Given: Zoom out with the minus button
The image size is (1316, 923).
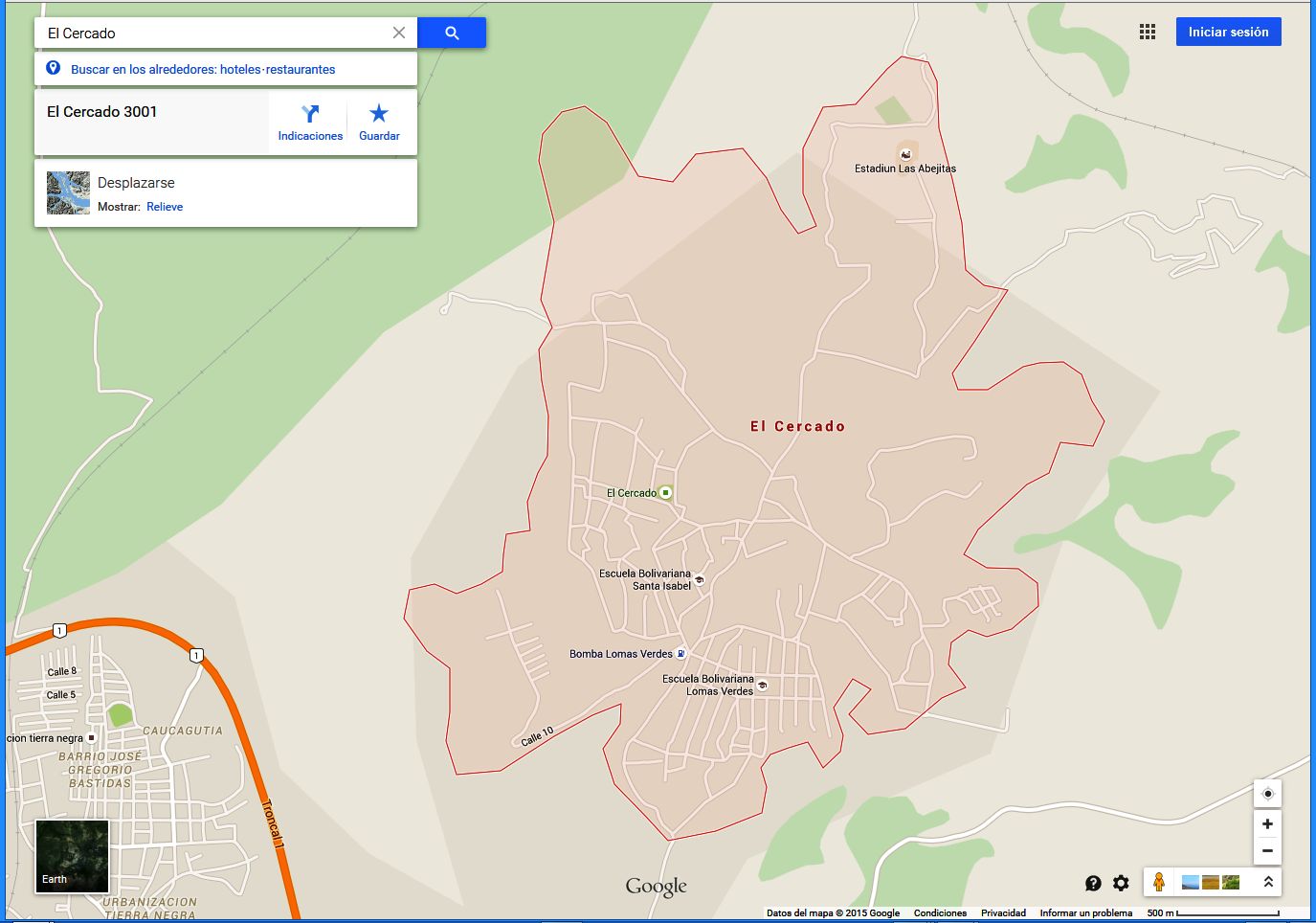Looking at the screenshot, I should pos(1267,850).
